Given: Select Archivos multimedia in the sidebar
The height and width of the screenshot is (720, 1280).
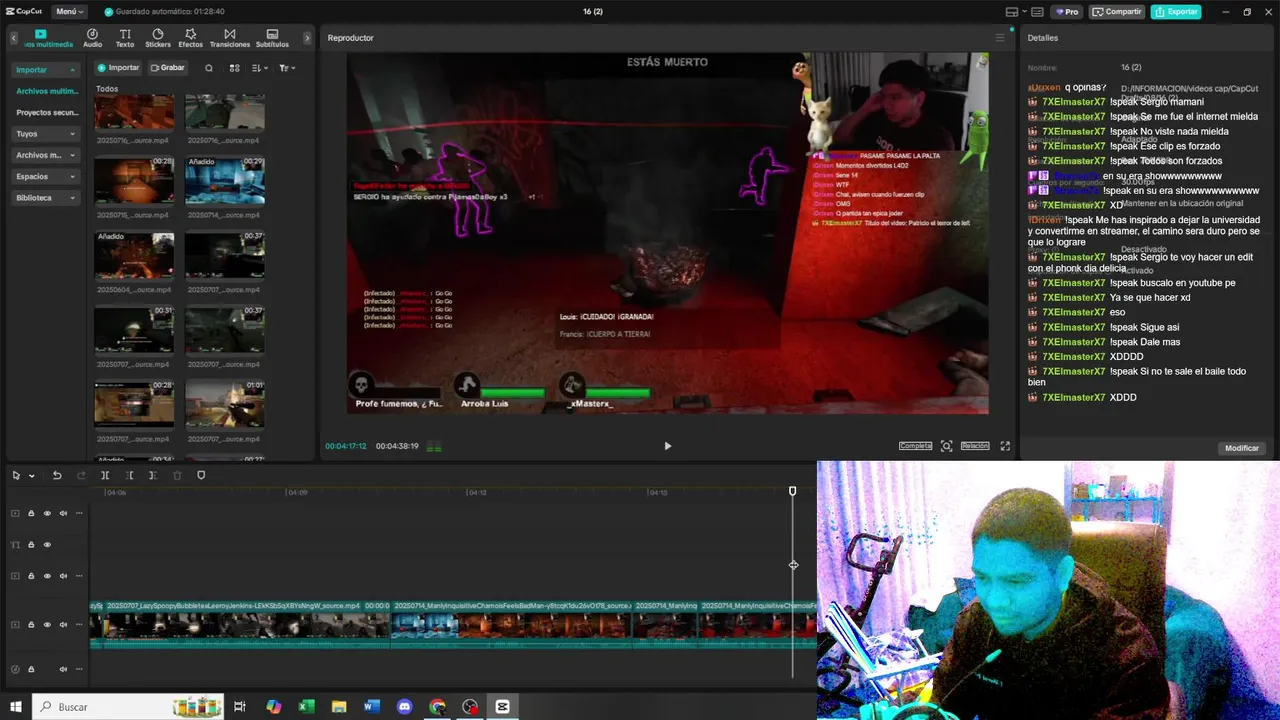Looking at the screenshot, I should pos(47,91).
